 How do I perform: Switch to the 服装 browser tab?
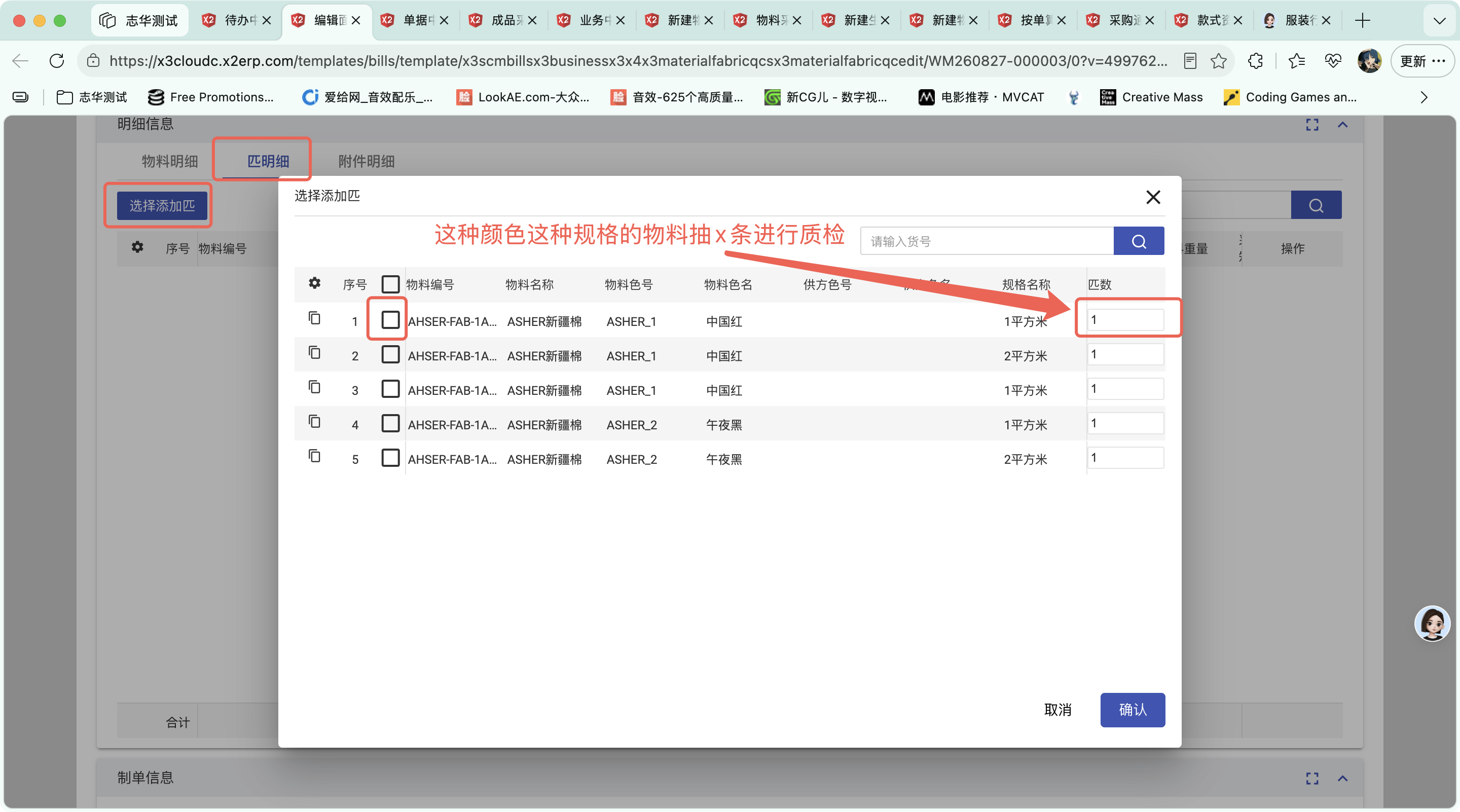[x=1296, y=20]
